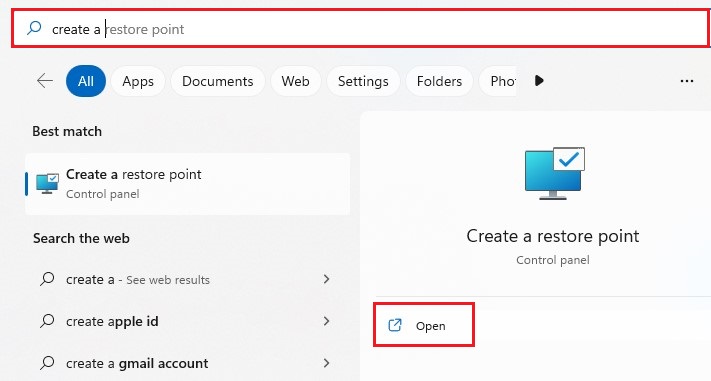The width and height of the screenshot is (711, 381).
Task: Select the All filter tab
Action: point(86,81)
